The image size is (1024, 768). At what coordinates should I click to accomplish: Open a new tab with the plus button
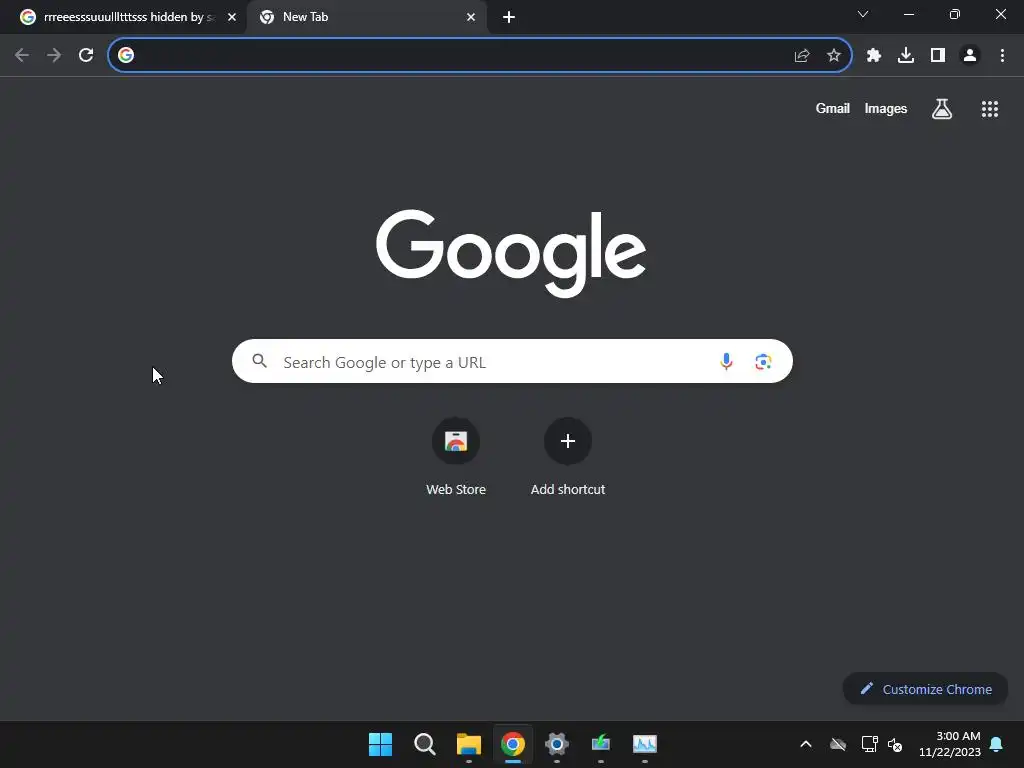[x=509, y=17]
